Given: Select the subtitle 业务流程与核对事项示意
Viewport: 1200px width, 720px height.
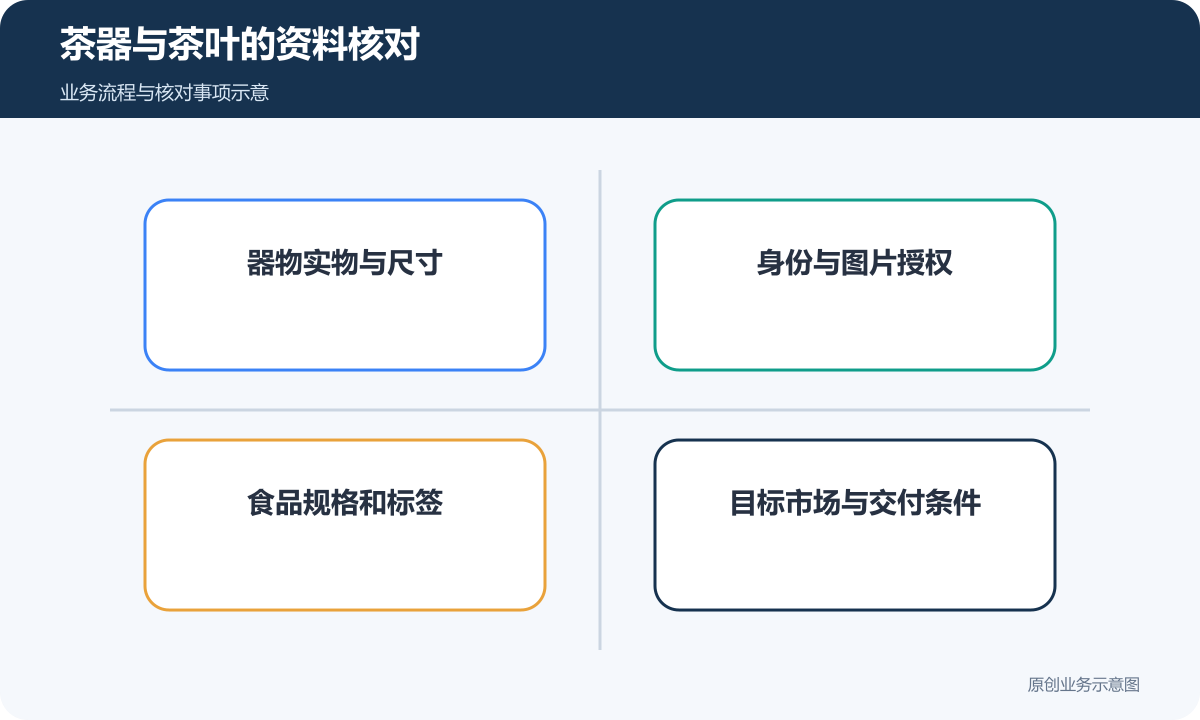Looking at the screenshot, I should tap(164, 94).
